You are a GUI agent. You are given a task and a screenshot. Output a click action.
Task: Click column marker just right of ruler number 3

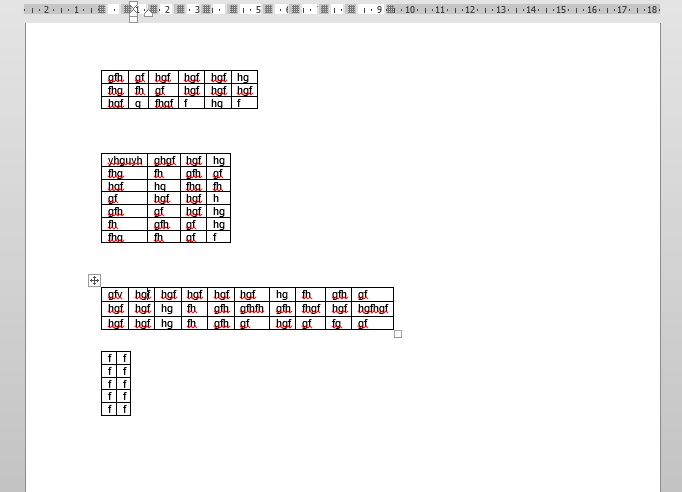(x=207, y=9)
